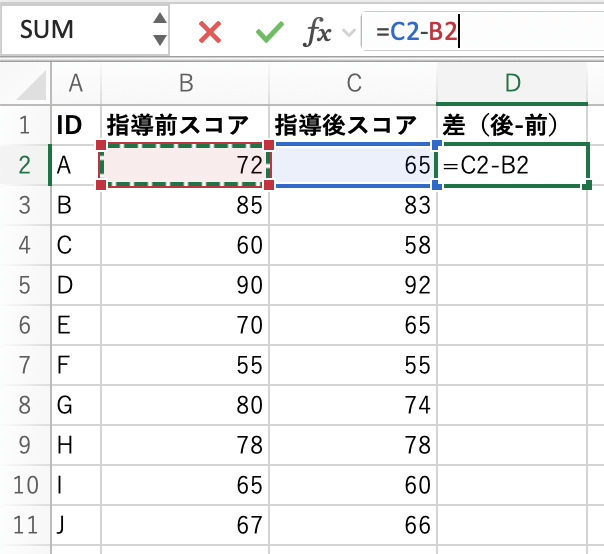
Task: Click the 指導前スコア header cell
Action: tap(185, 125)
